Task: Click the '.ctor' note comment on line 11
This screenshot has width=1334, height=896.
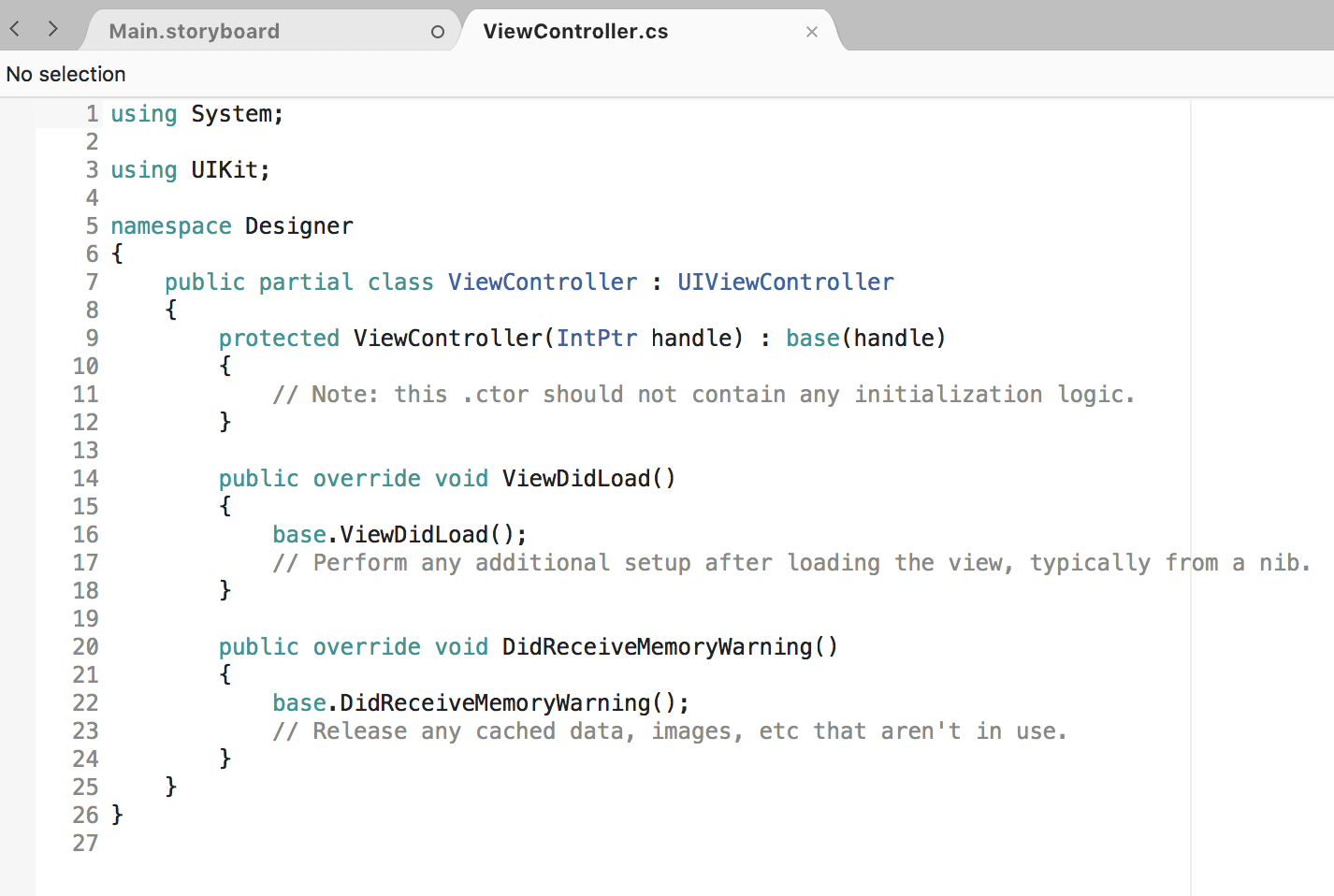Action: (x=704, y=395)
